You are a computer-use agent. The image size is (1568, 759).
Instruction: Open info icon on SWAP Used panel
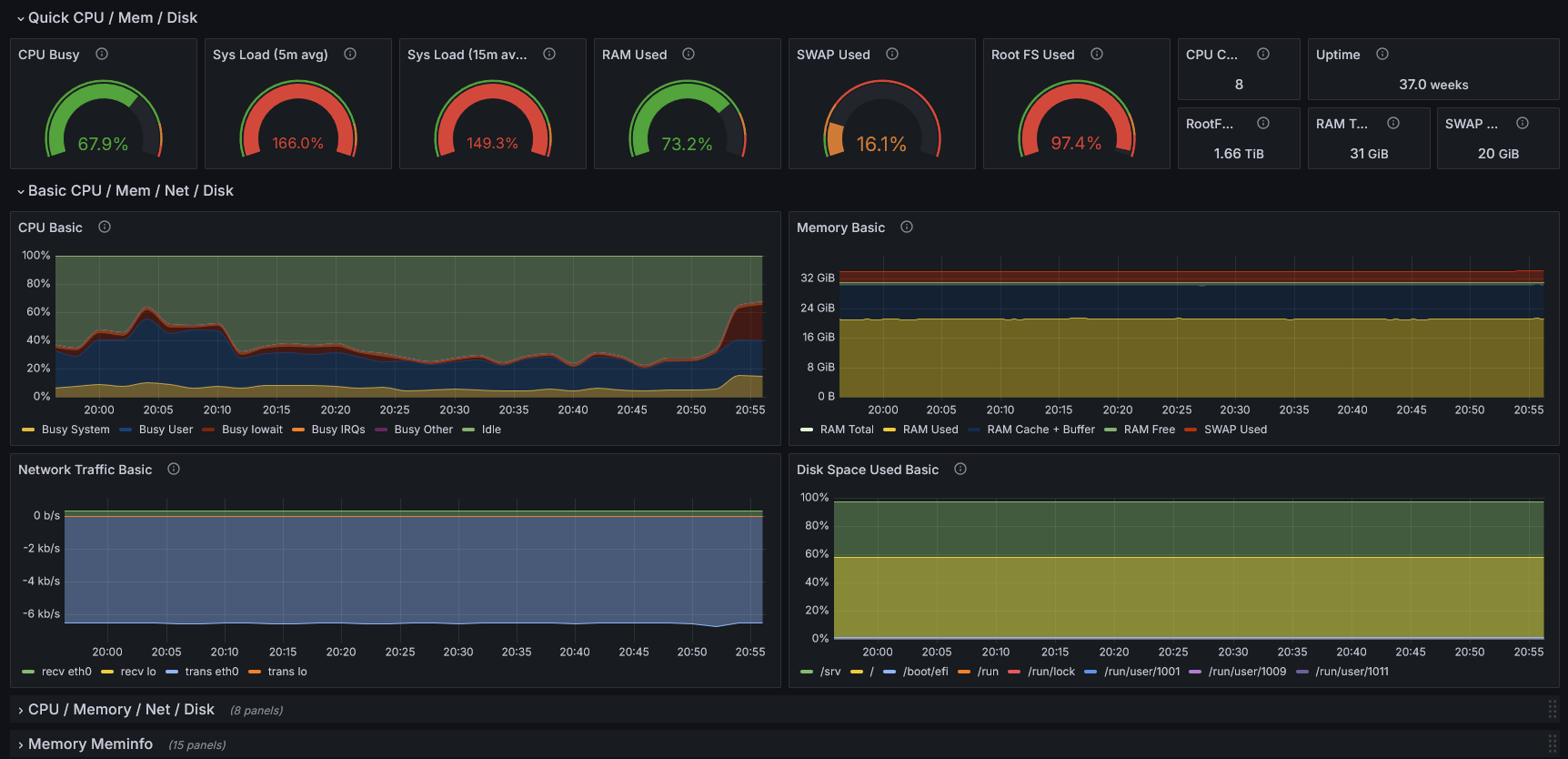892,54
